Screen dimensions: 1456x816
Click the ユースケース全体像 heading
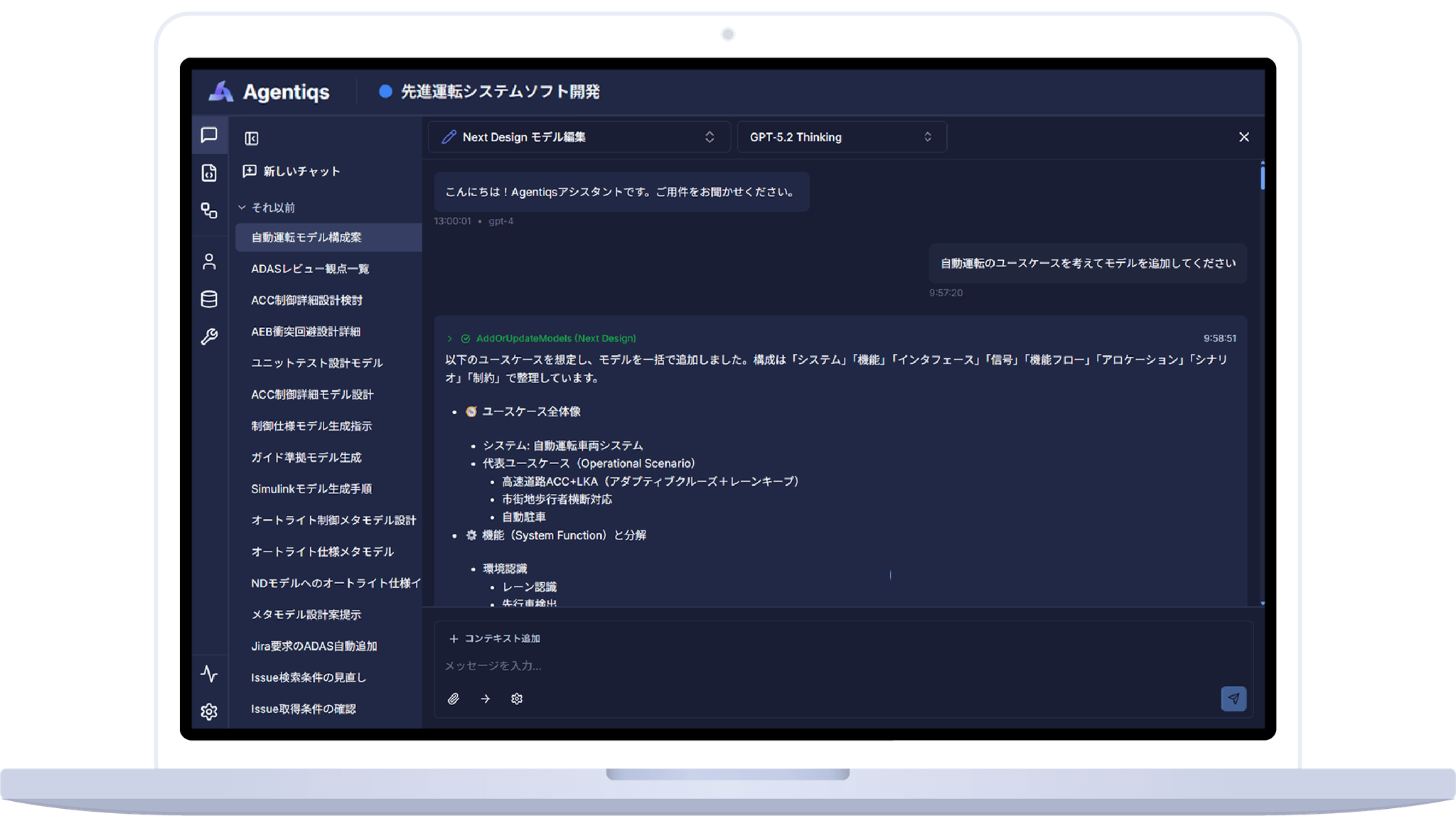tap(531, 412)
